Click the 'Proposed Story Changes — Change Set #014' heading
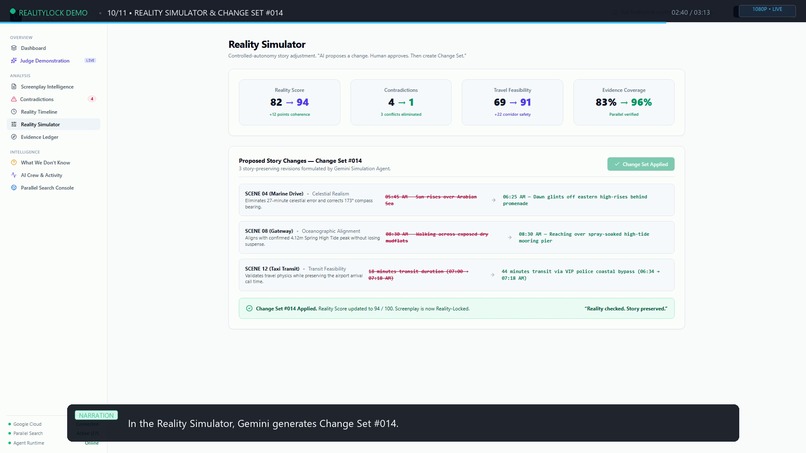The height and width of the screenshot is (453, 806). [x=300, y=160]
